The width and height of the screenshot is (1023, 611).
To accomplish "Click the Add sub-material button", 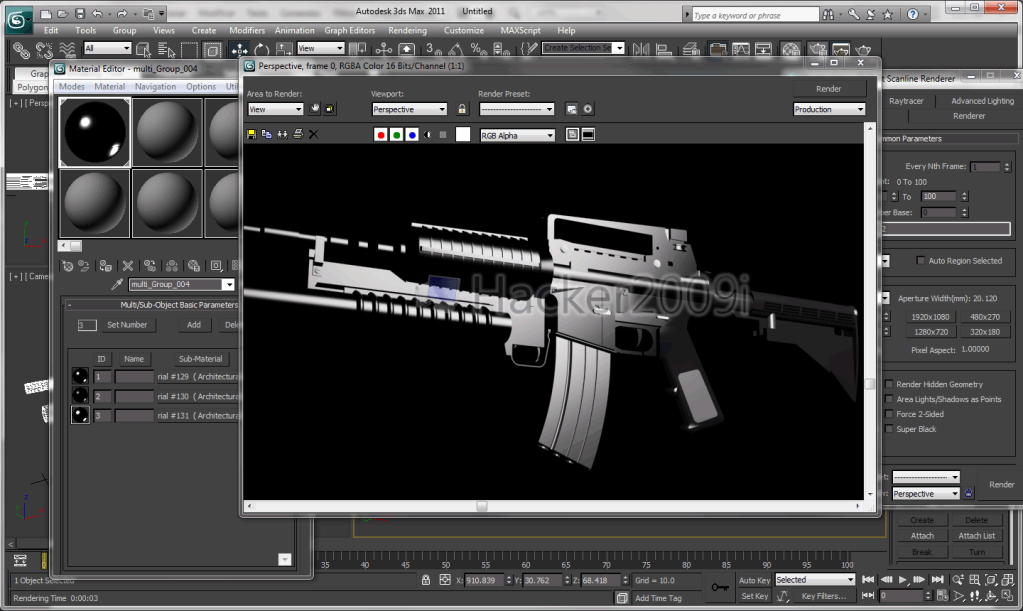I will pos(194,325).
